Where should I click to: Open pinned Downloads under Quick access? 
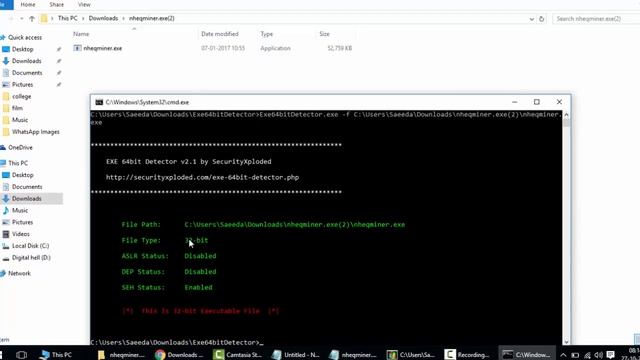pos(27,61)
